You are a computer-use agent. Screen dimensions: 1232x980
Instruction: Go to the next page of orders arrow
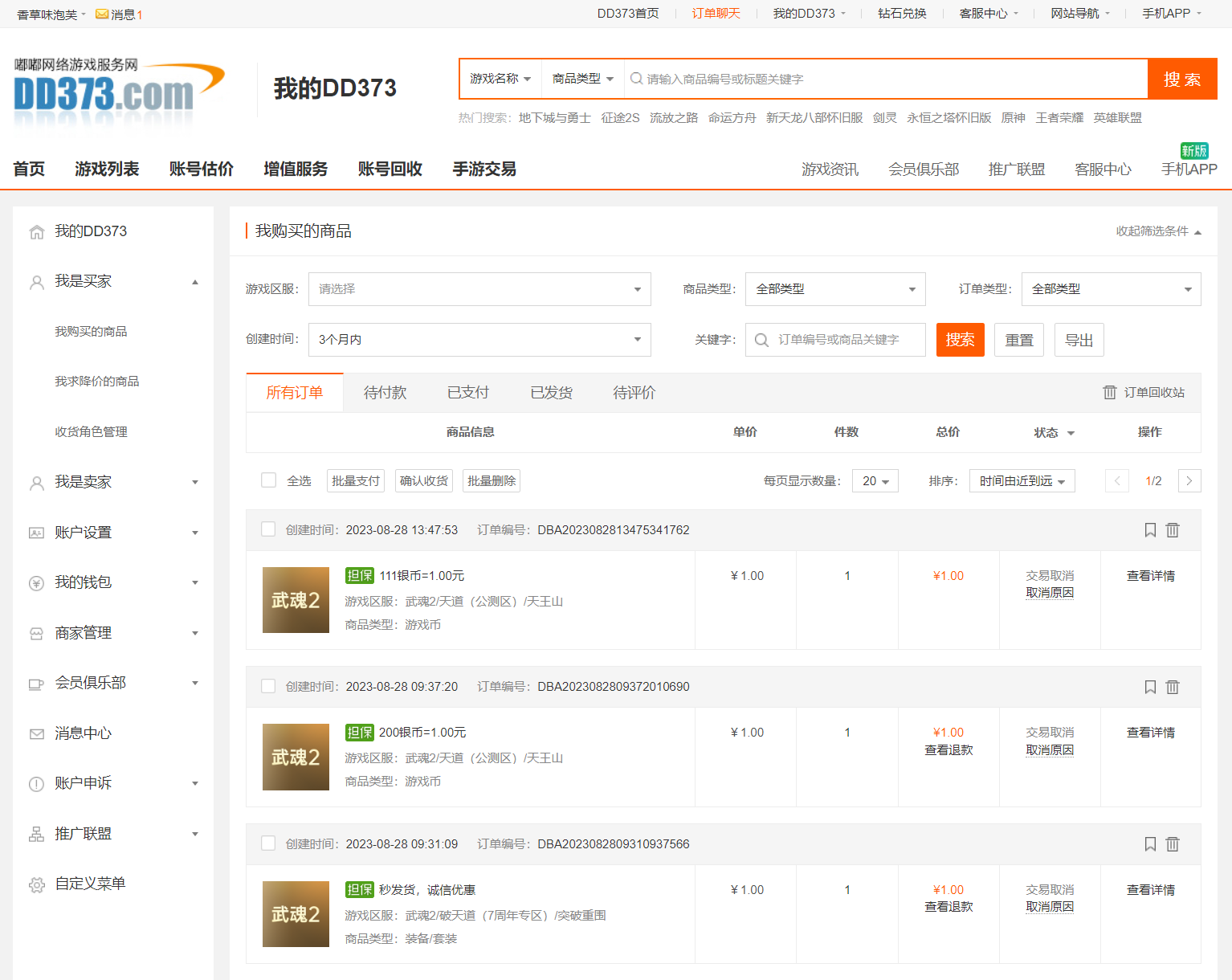(1189, 481)
